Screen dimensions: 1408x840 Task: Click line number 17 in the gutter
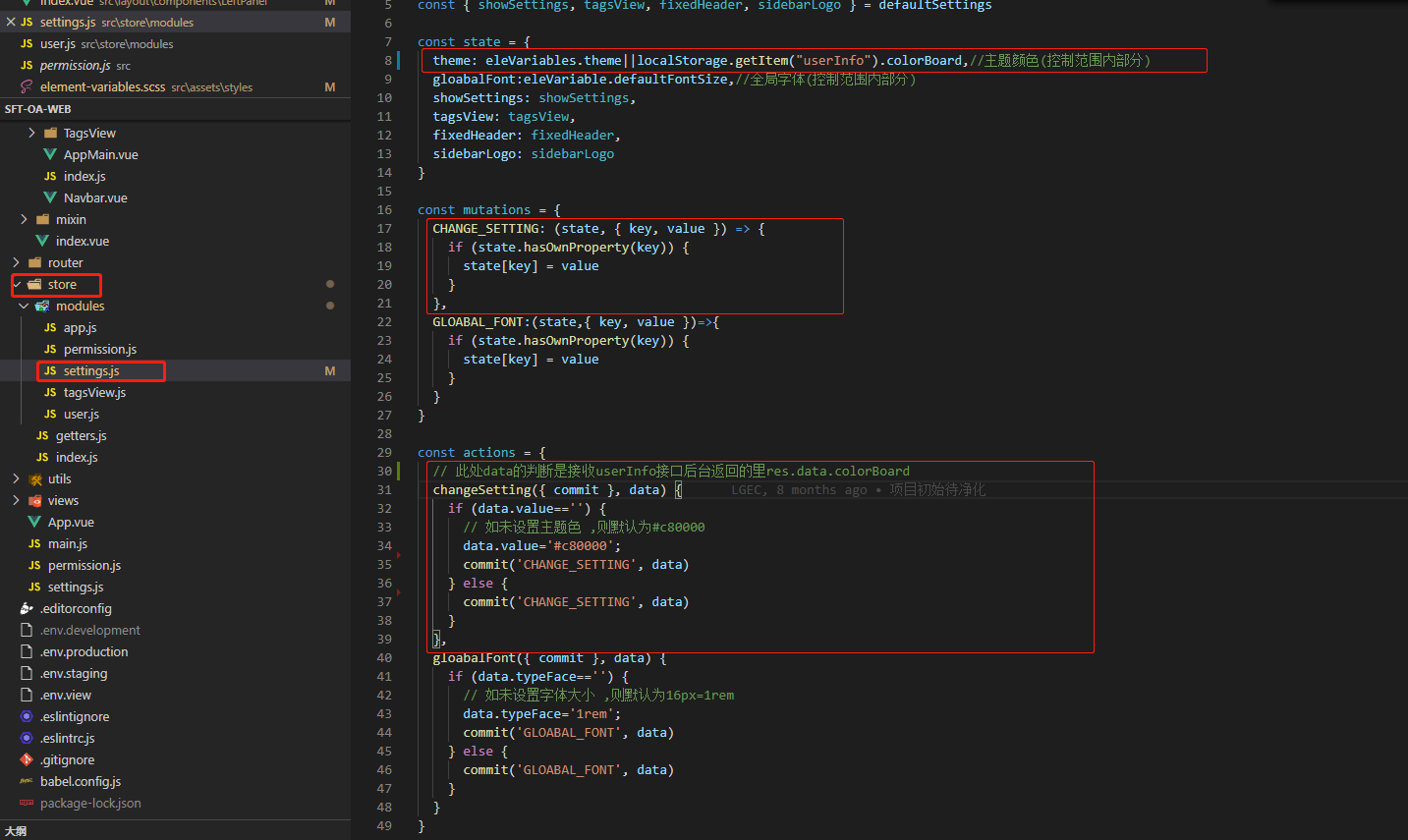click(384, 228)
